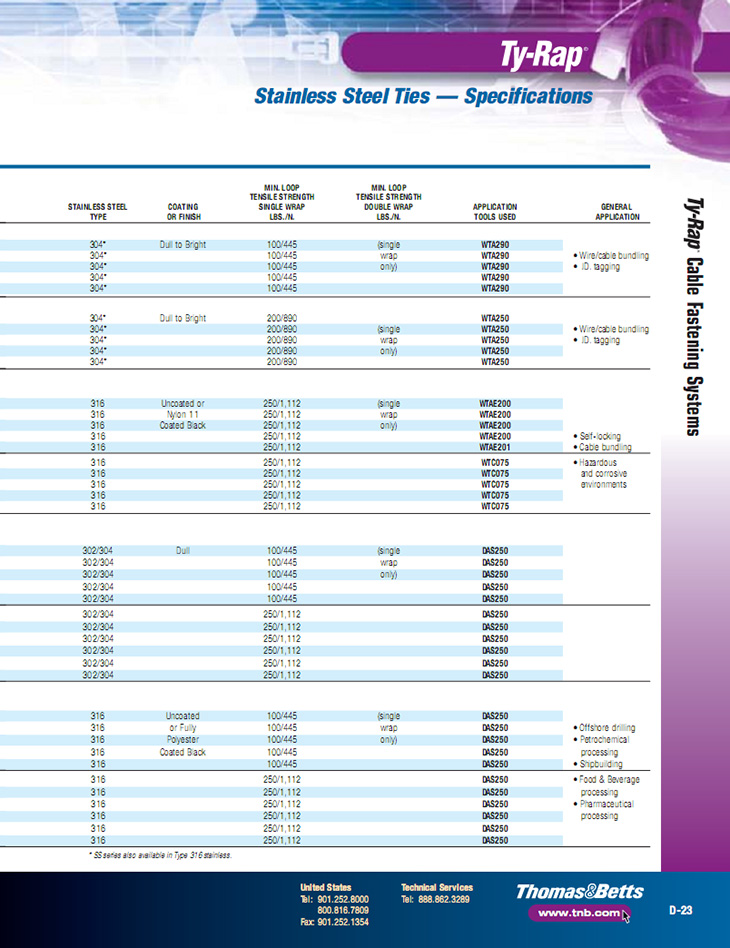Click the phone number "901.252.8000"
The height and width of the screenshot is (948, 730).
click(x=343, y=899)
